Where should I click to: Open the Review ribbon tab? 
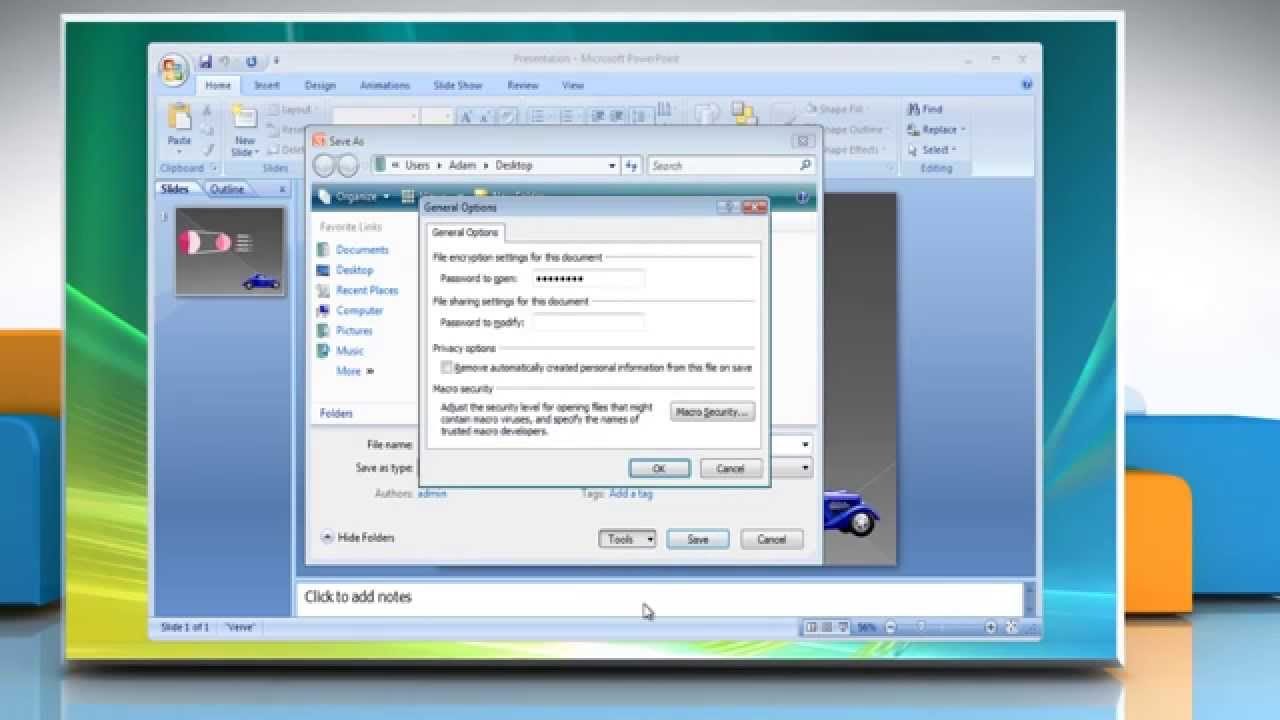(x=523, y=86)
